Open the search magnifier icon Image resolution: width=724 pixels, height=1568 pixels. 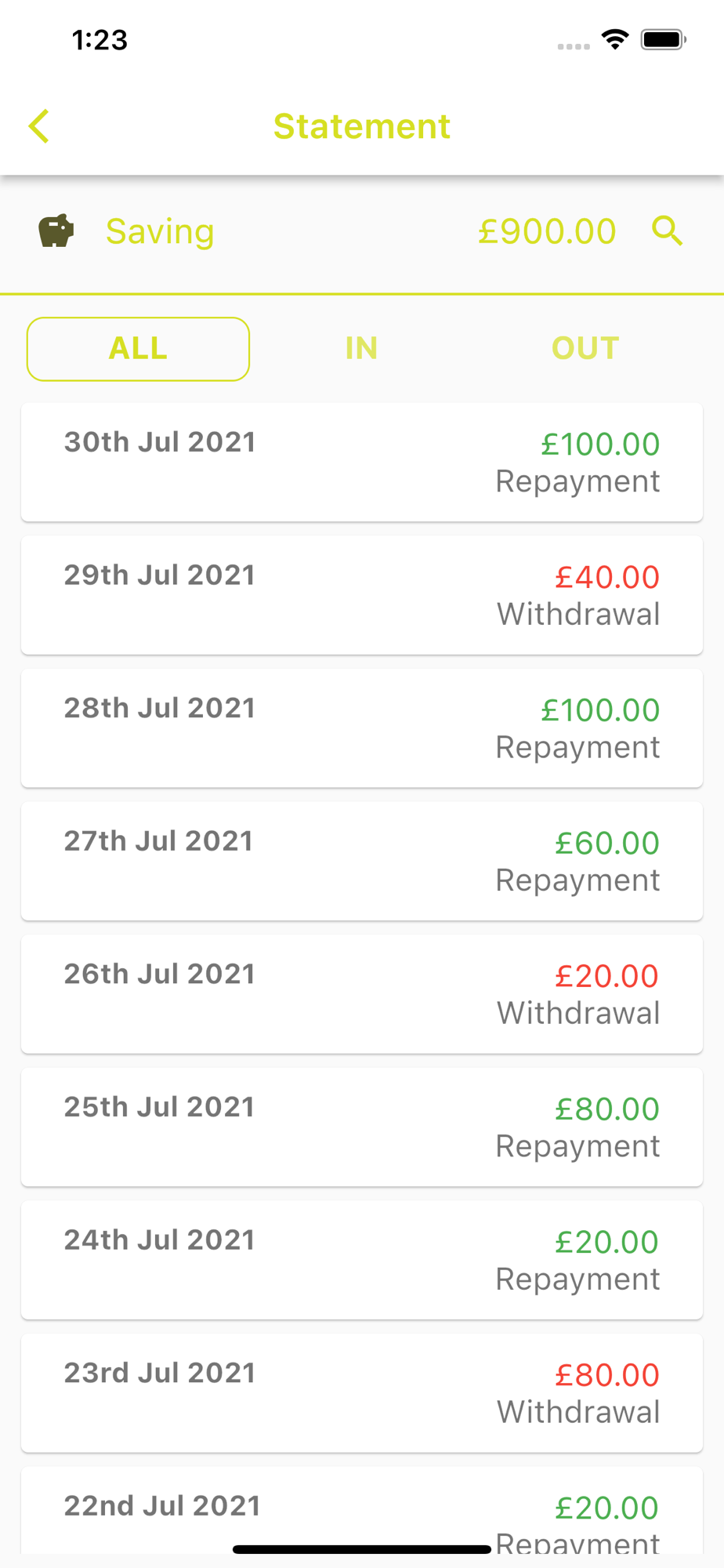667,231
